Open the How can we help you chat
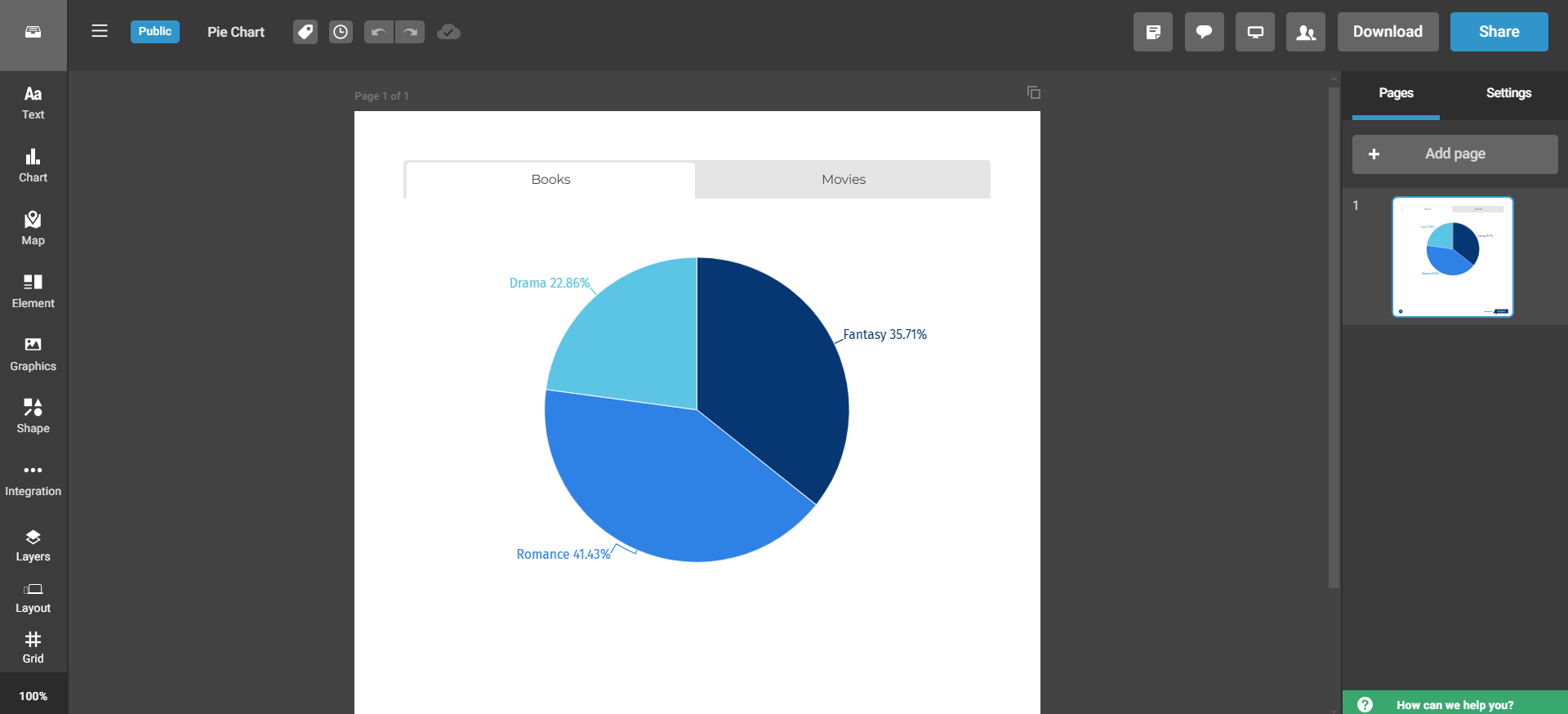 tap(1455, 703)
